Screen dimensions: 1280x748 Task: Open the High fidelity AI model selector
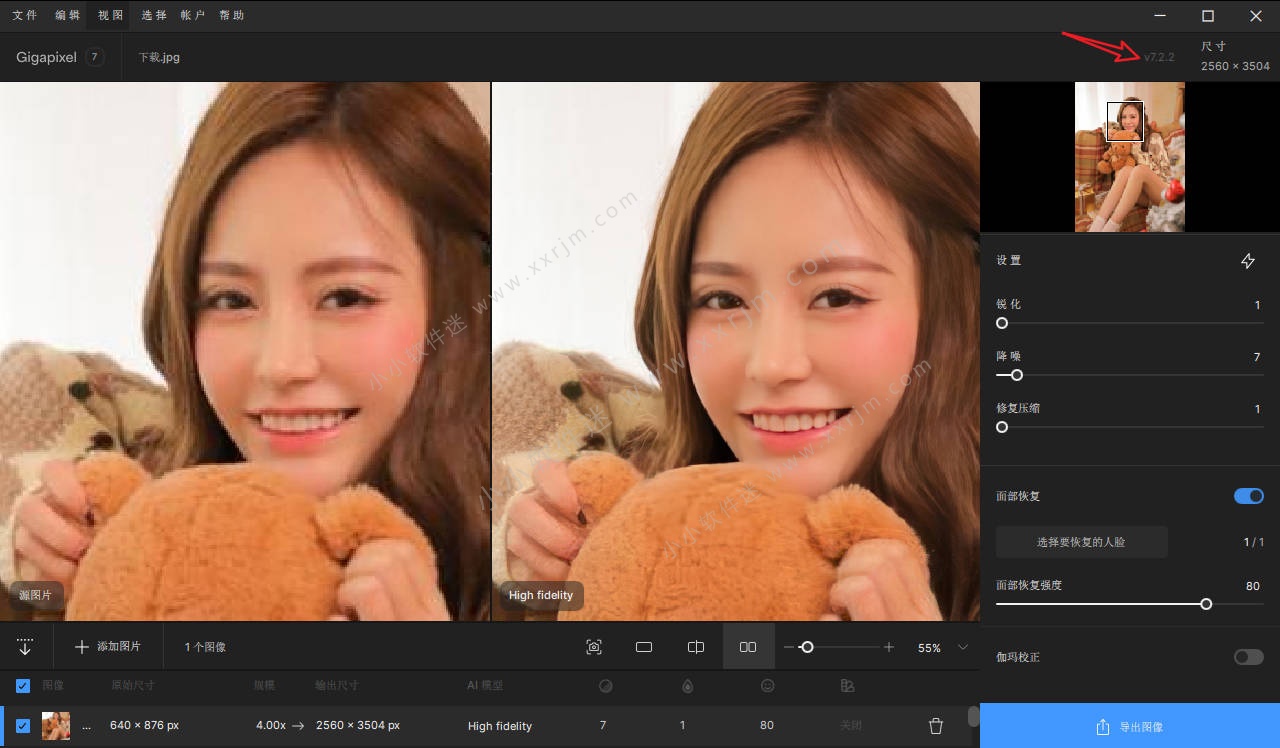(x=499, y=726)
